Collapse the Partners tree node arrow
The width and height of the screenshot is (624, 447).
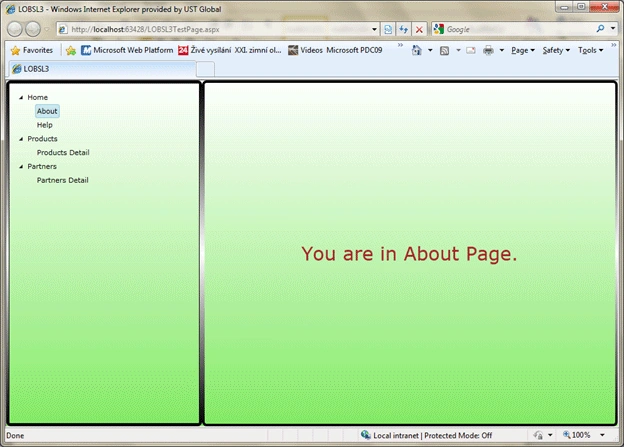(x=21, y=167)
